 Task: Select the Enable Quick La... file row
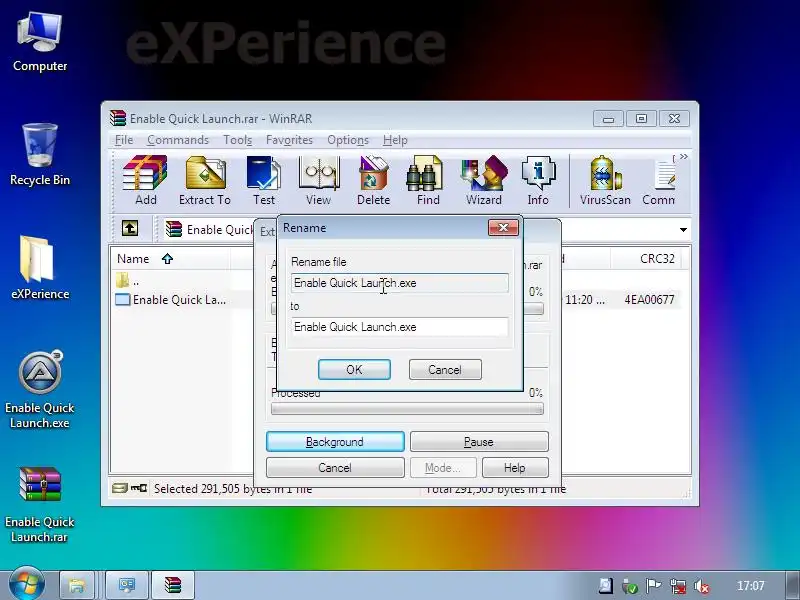(x=171, y=299)
